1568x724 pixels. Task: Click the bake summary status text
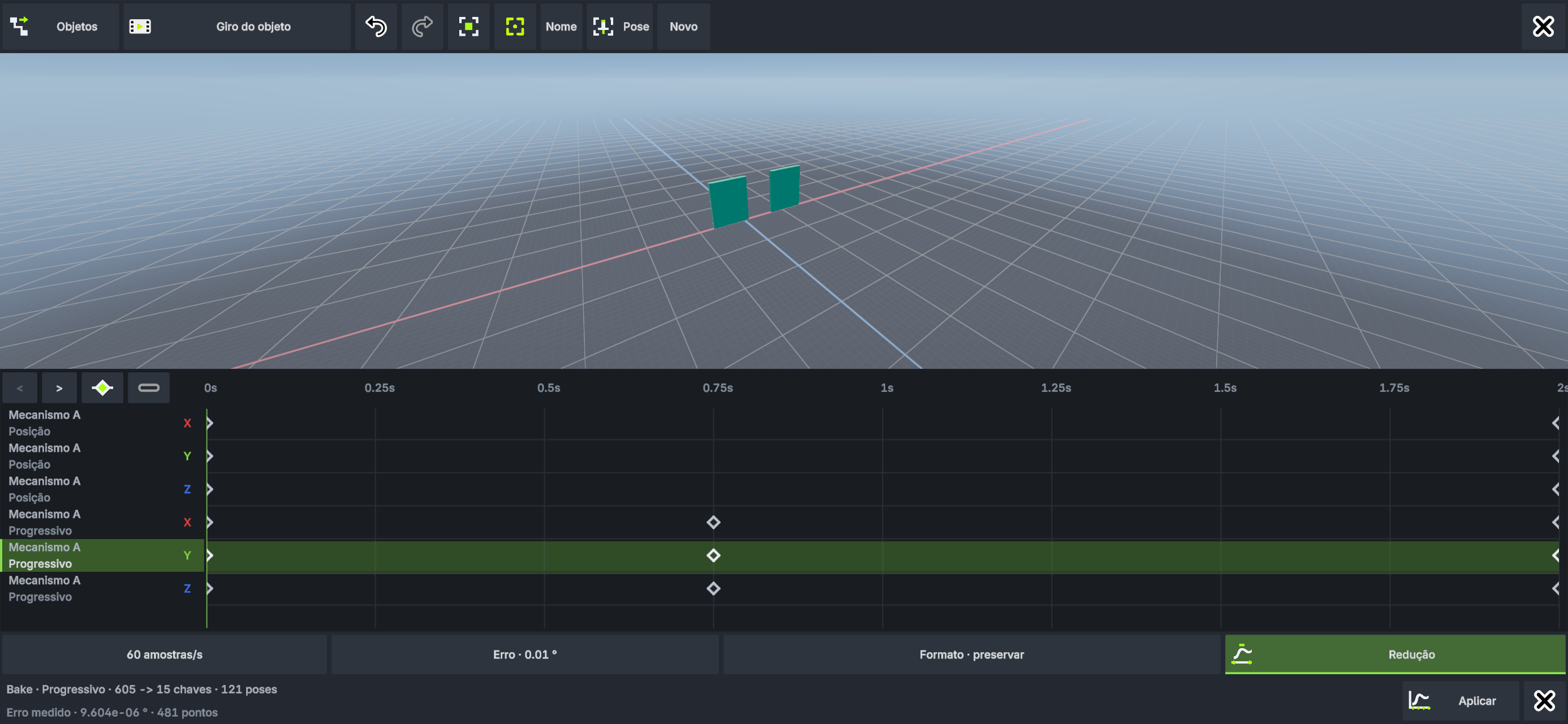(142, 689)
